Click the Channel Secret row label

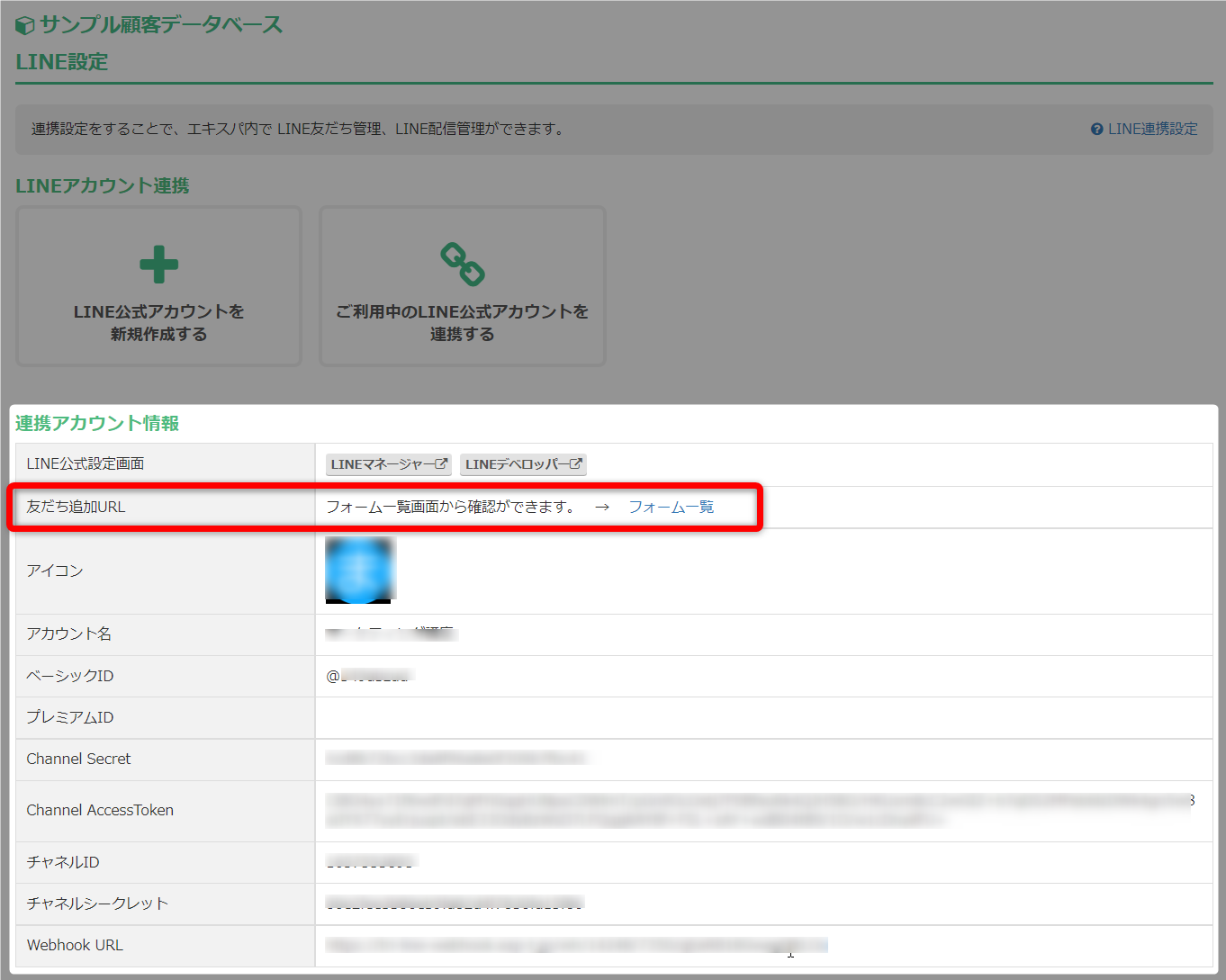click(x=78, y=759)
